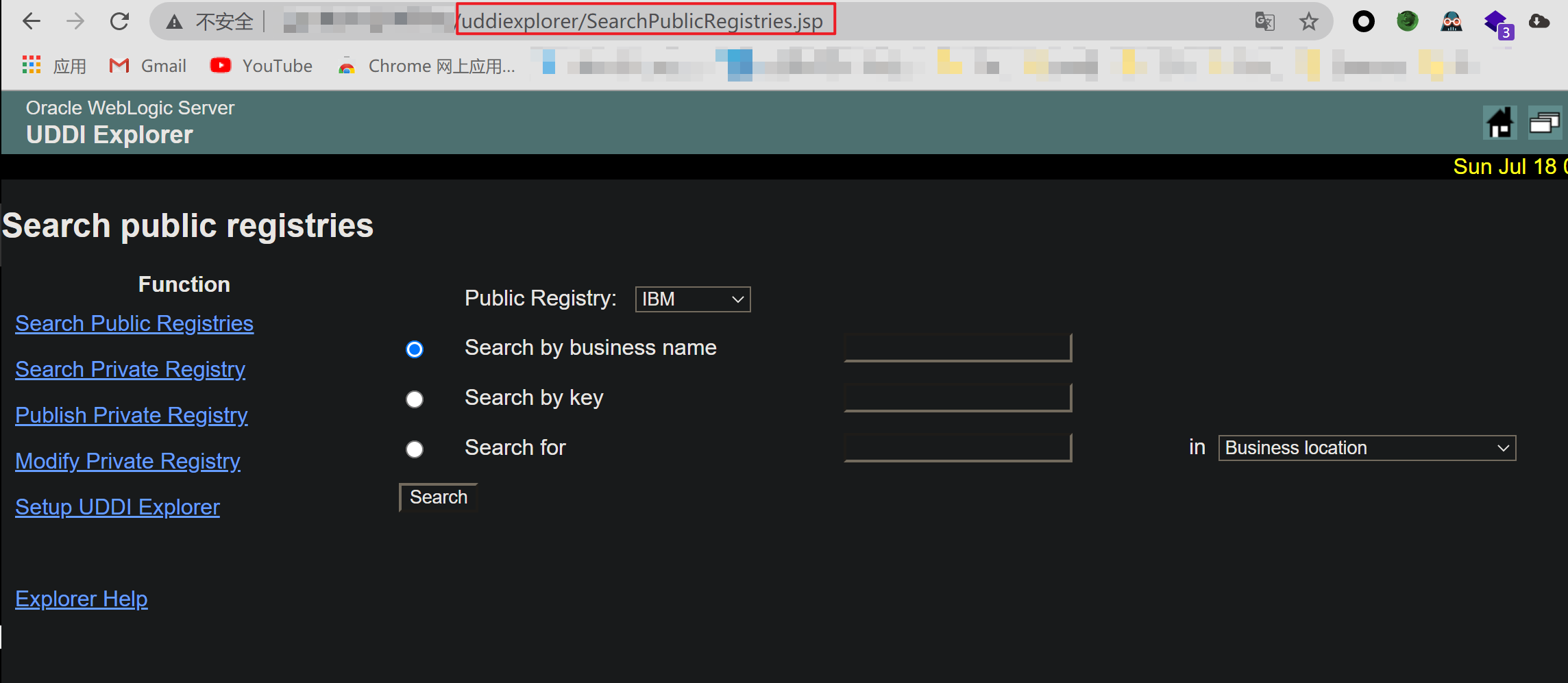Go to UDDI Explorer home icon
The height and width of the screenshot is (683, 1568).
click(x=1500, y=123)
